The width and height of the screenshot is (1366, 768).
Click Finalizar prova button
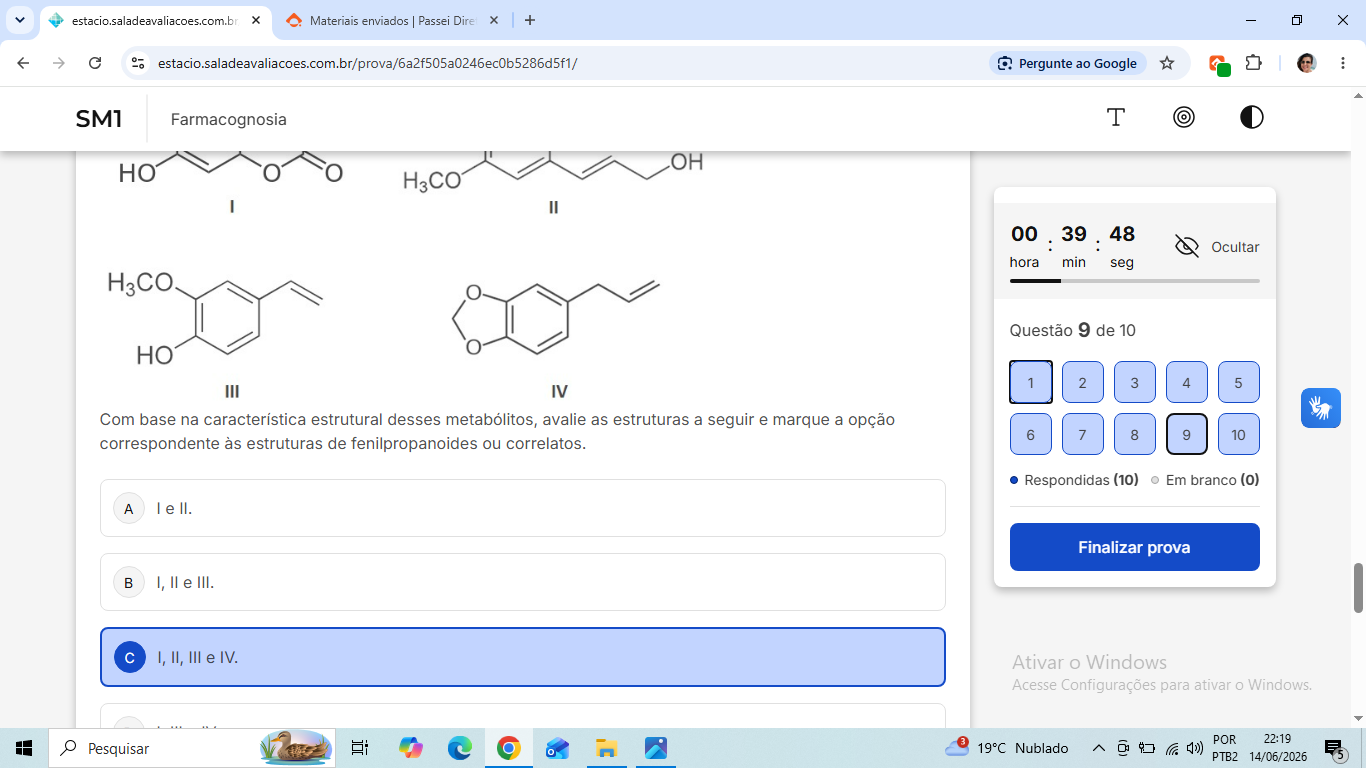1135,547
